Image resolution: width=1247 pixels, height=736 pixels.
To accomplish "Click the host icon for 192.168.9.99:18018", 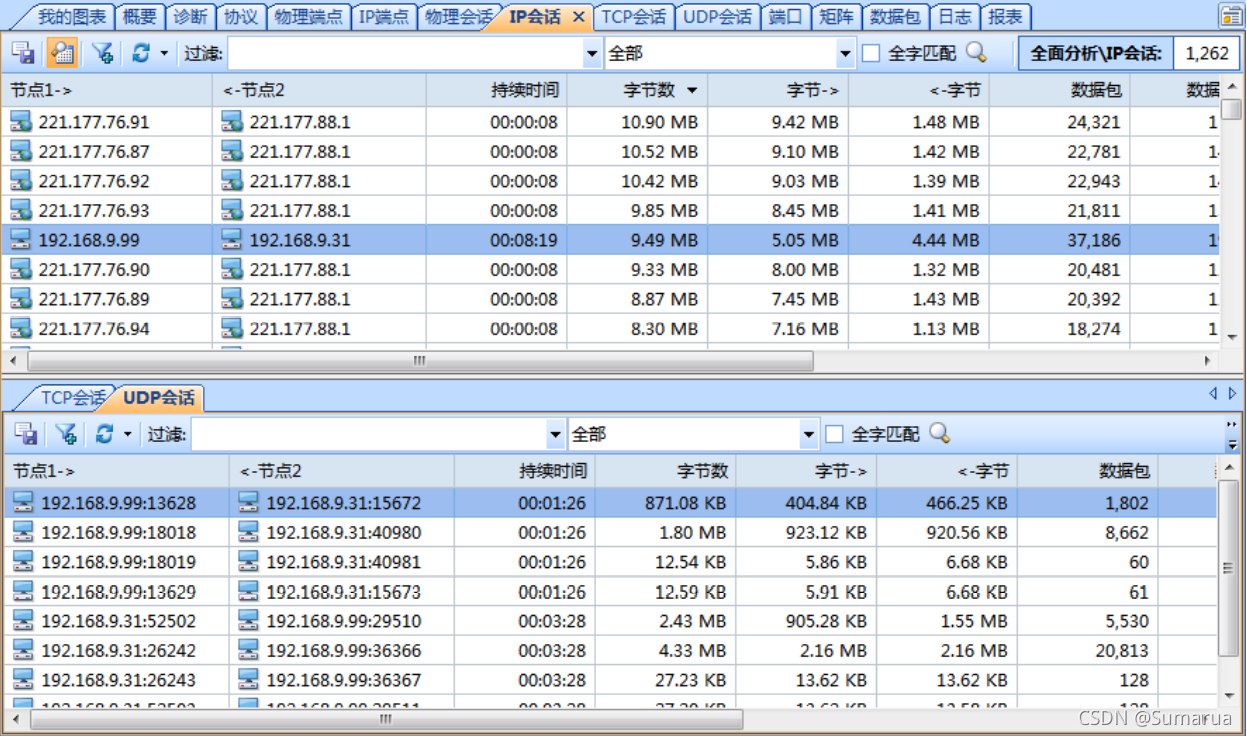I will (x=24, y=532).
